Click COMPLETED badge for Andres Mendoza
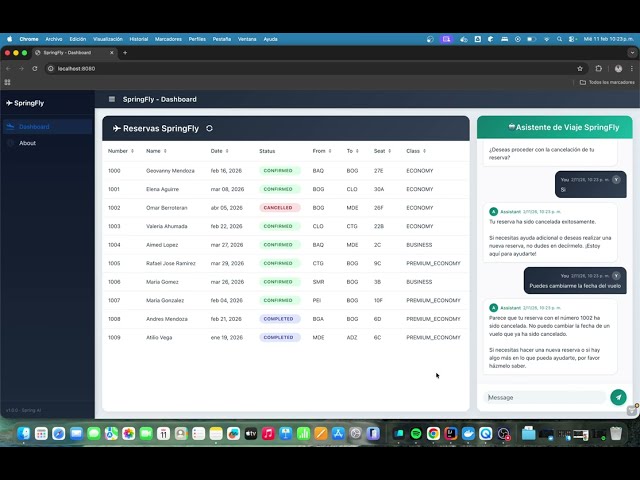 click(280, 319)
